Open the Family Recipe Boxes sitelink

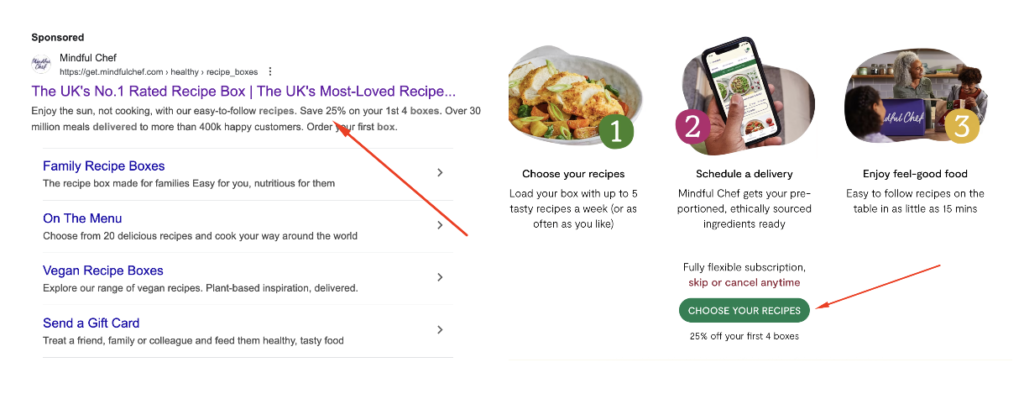(104, 166)
